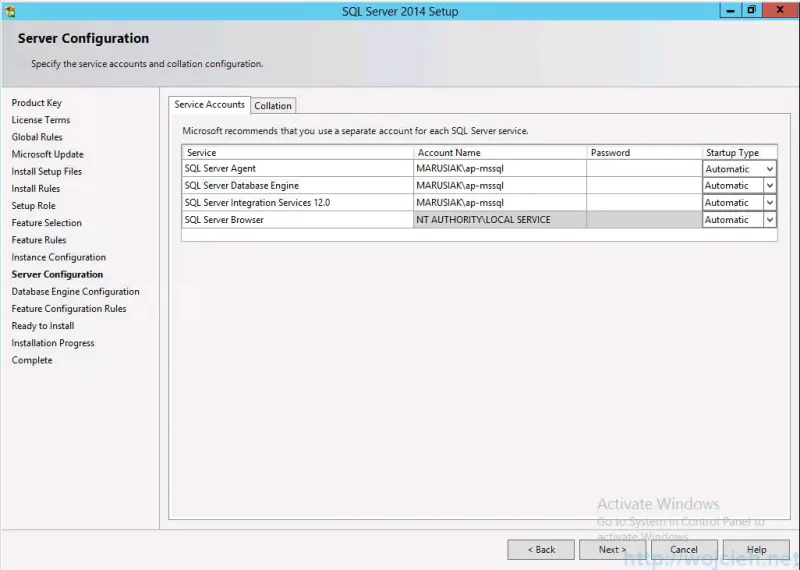The height and width of the screenshot is (570, 800).
Task: Cancel the SQL Server setup
Action: pyautogui.click(x=684, y=550)
